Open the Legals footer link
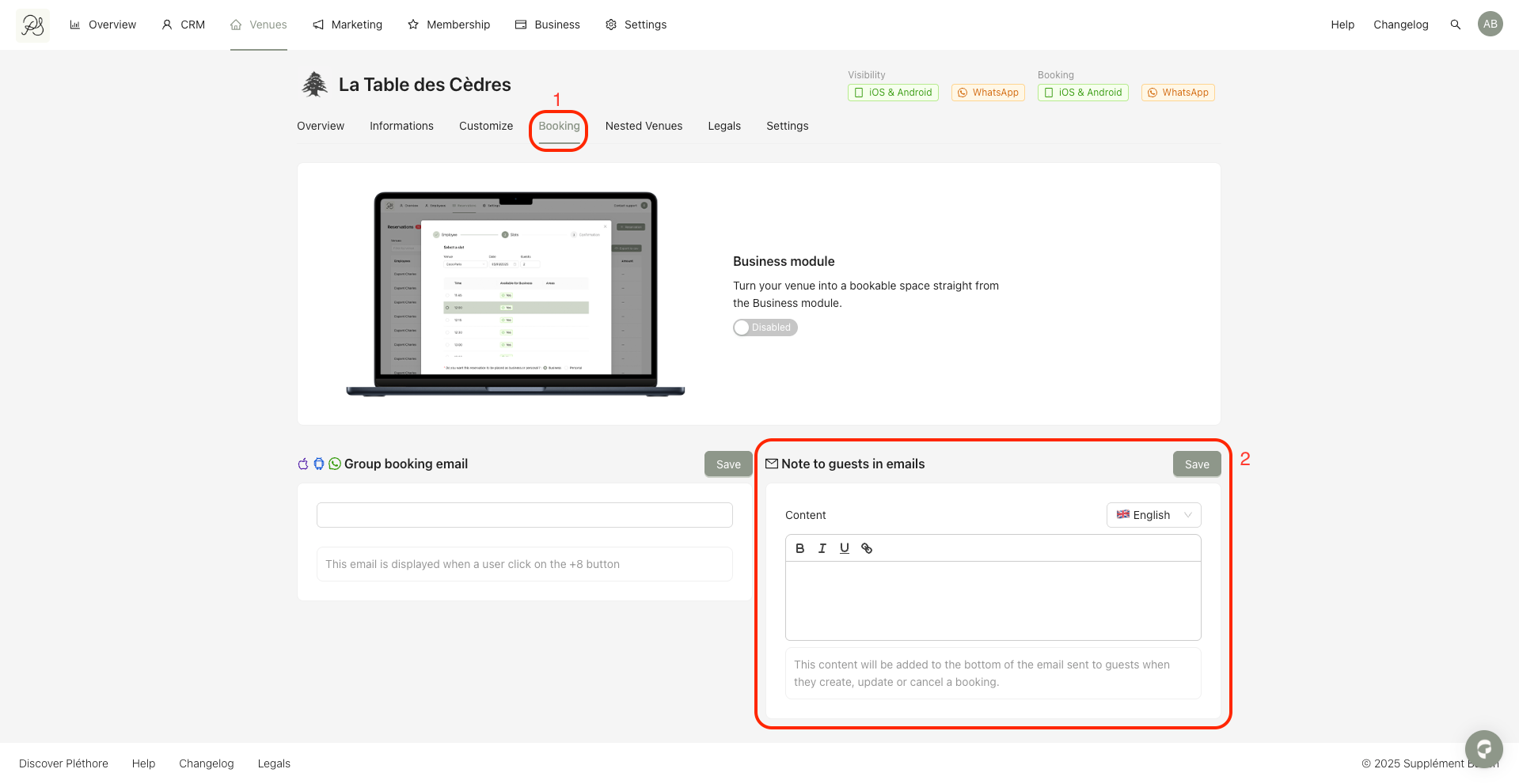The image size is (1519, 784). tap(274, 763)
